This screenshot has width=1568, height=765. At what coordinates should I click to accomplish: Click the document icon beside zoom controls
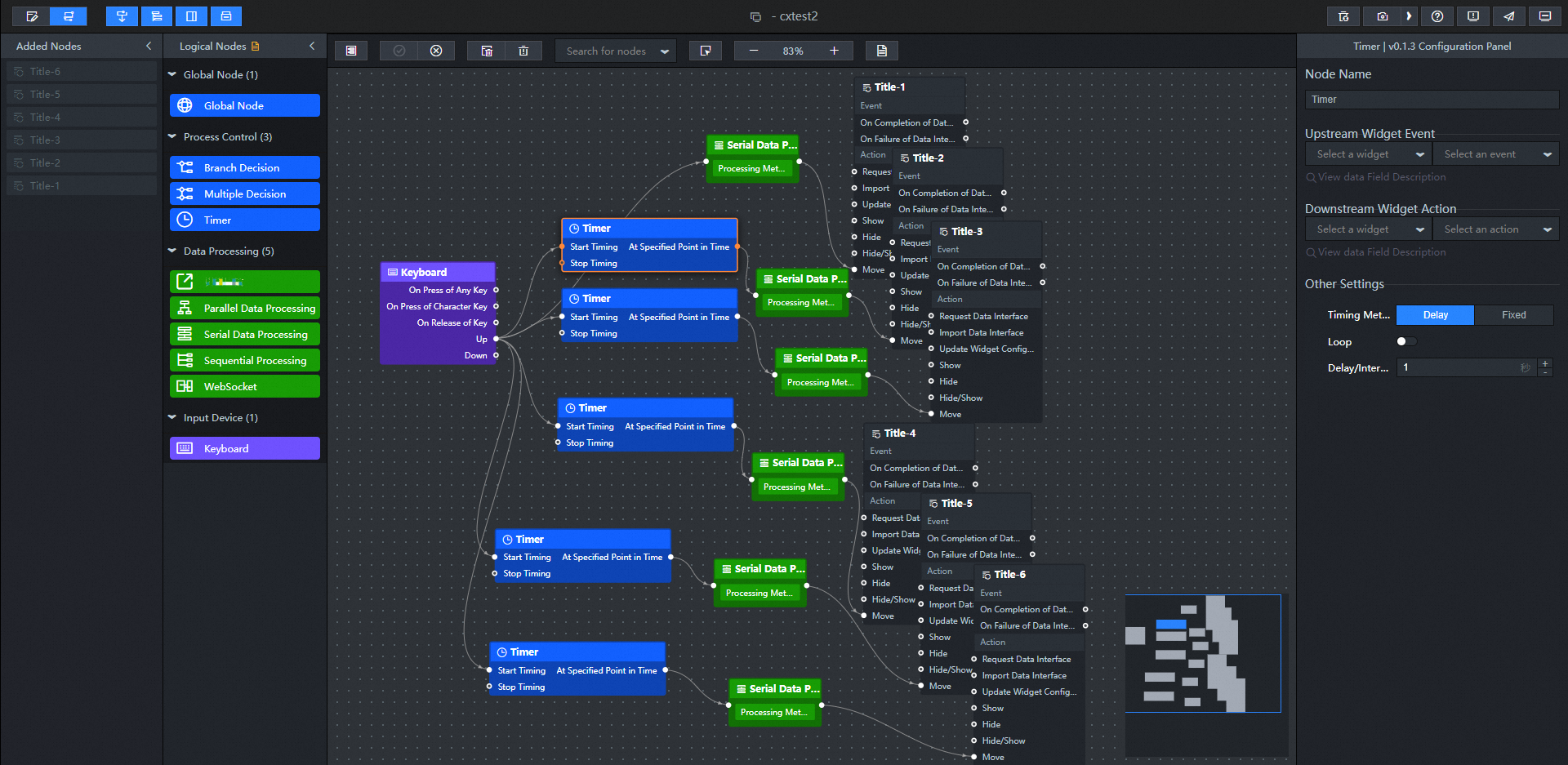tap(882, 51)
